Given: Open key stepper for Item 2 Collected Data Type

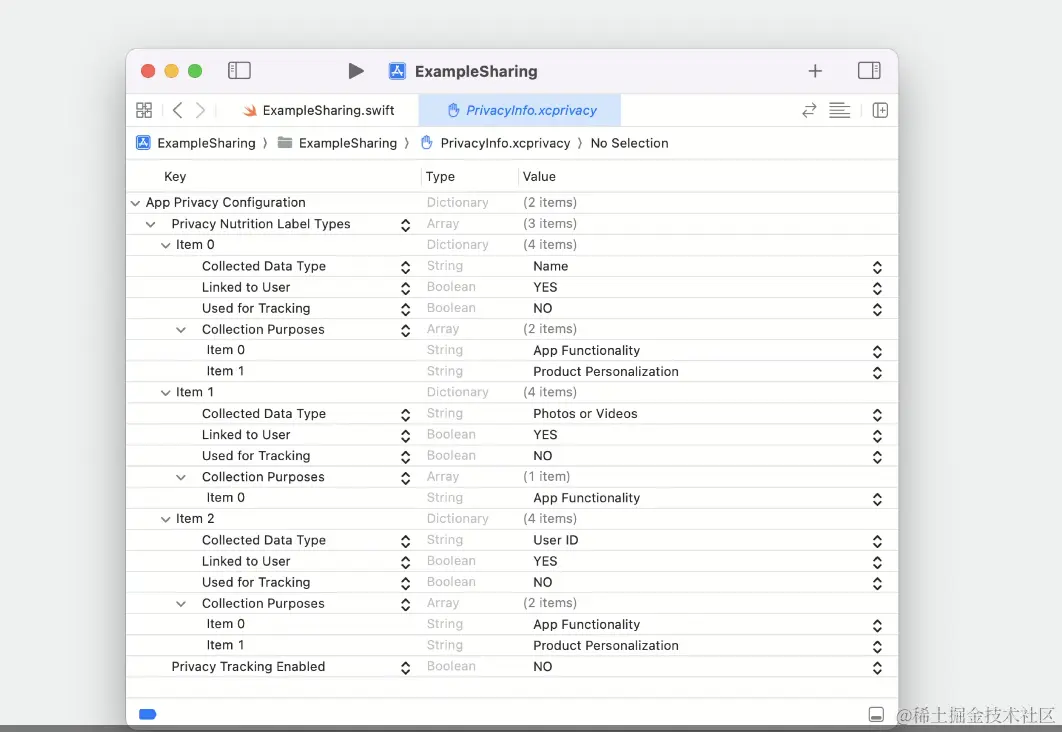Looking at the screenshot, I should (405, 541).
